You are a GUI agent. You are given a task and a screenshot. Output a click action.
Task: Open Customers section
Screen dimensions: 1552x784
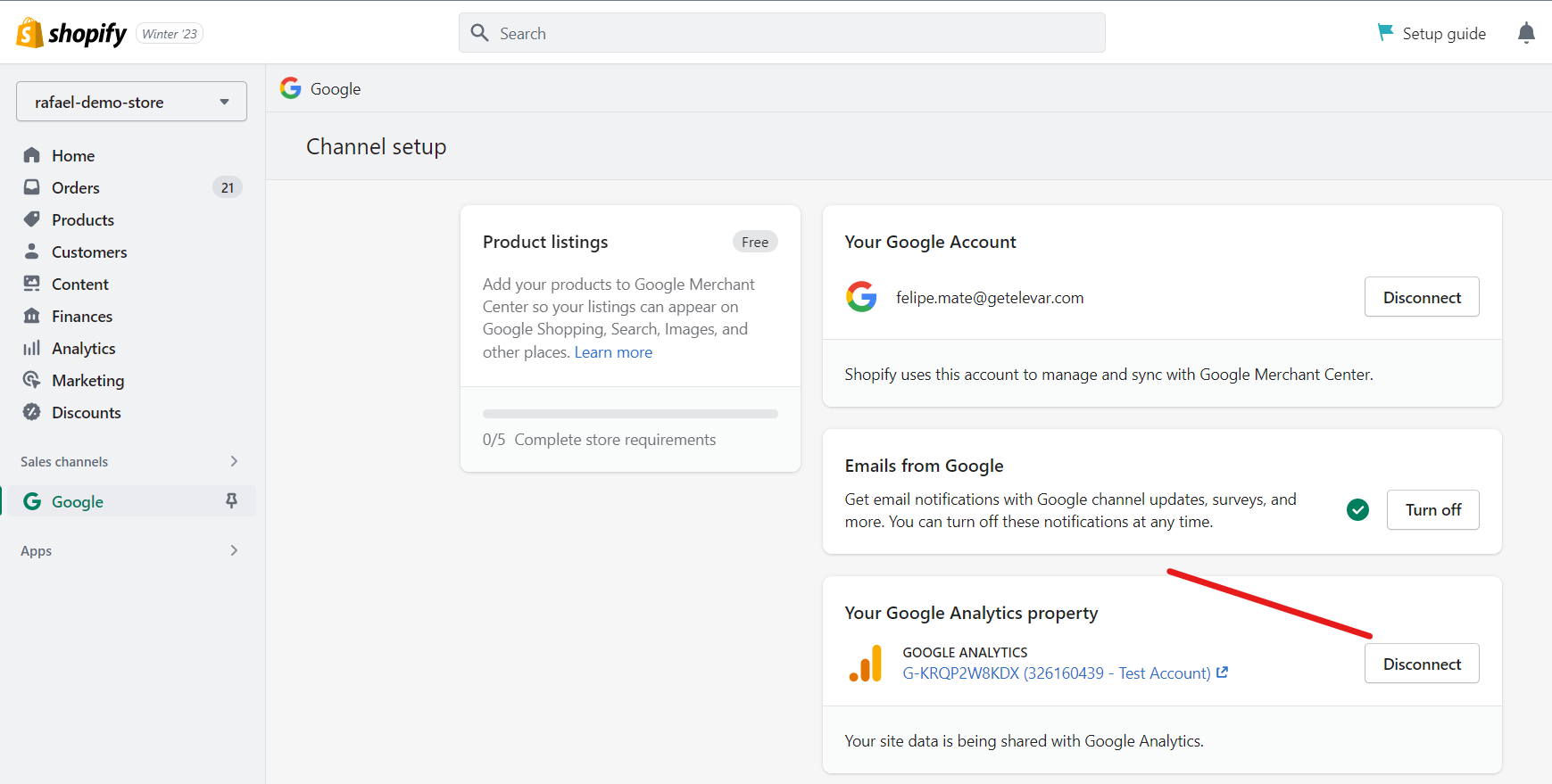(x=89, y=252)
